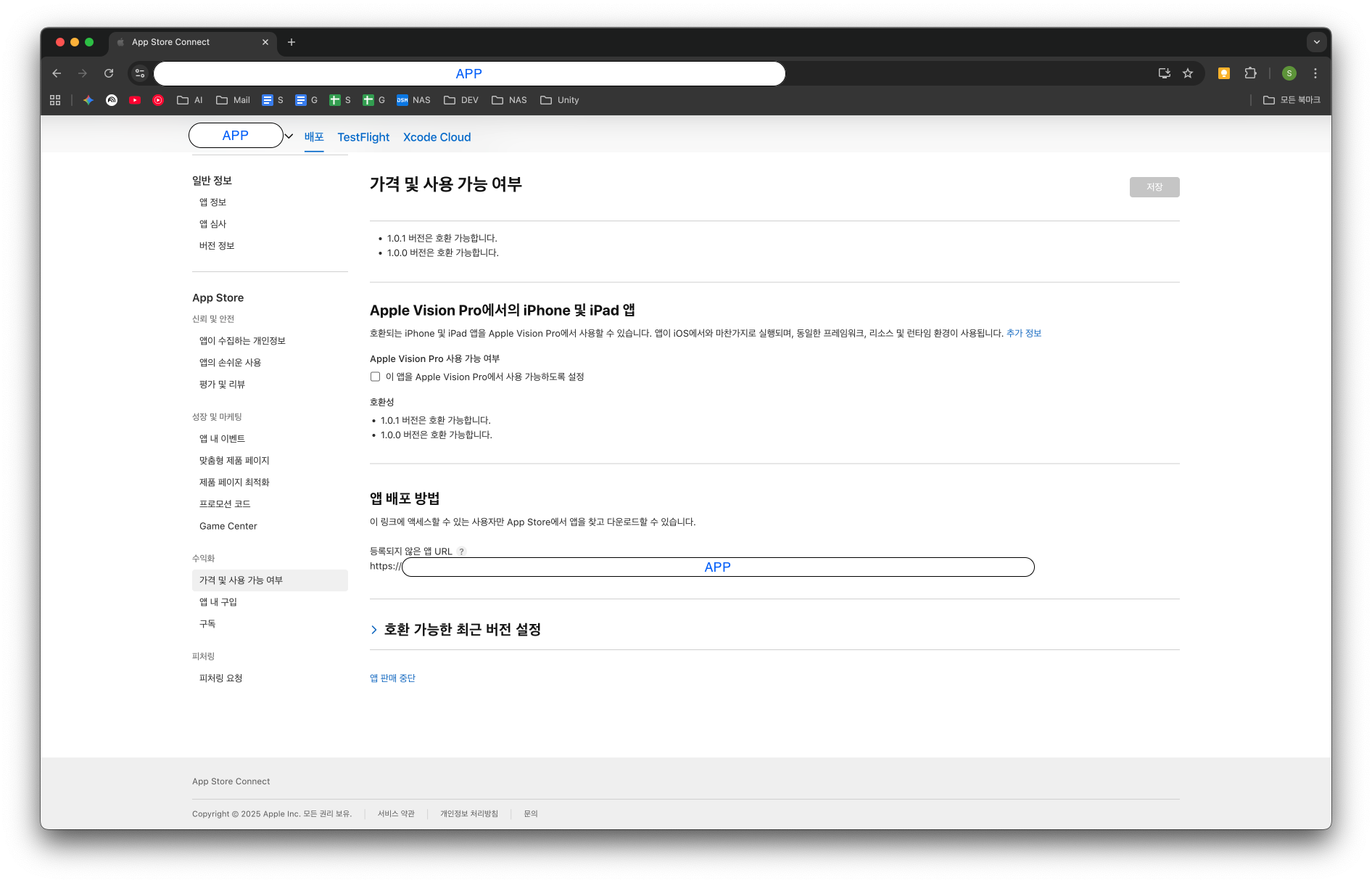Screen dimensions: 1372x883
Task: Click App Store Connect footer text
Action: [231, 781]
